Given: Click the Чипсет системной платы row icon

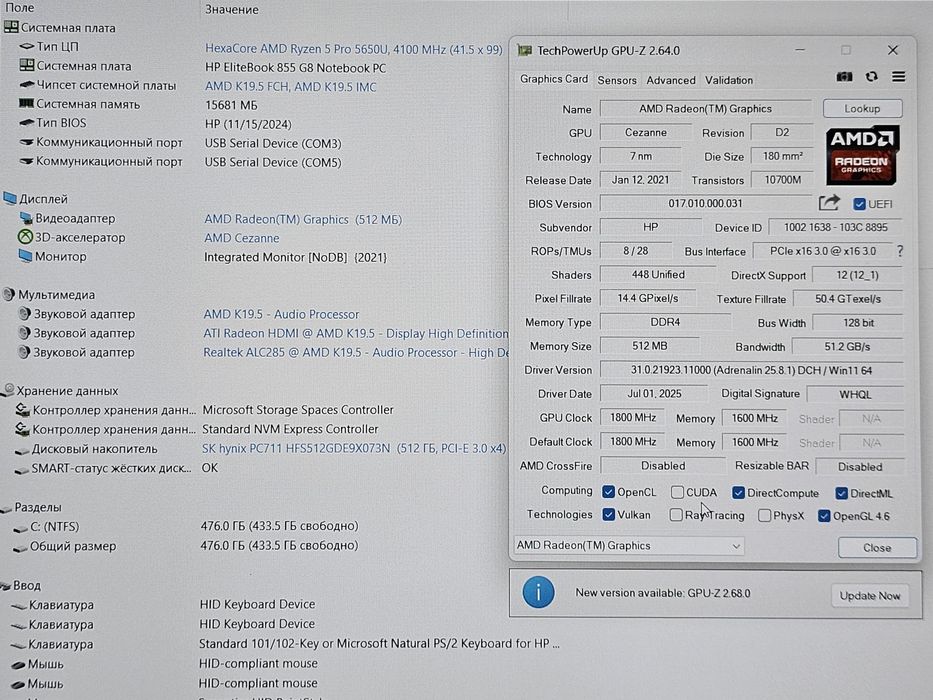Looking at the screenshot, I should (x=27, y=85).
